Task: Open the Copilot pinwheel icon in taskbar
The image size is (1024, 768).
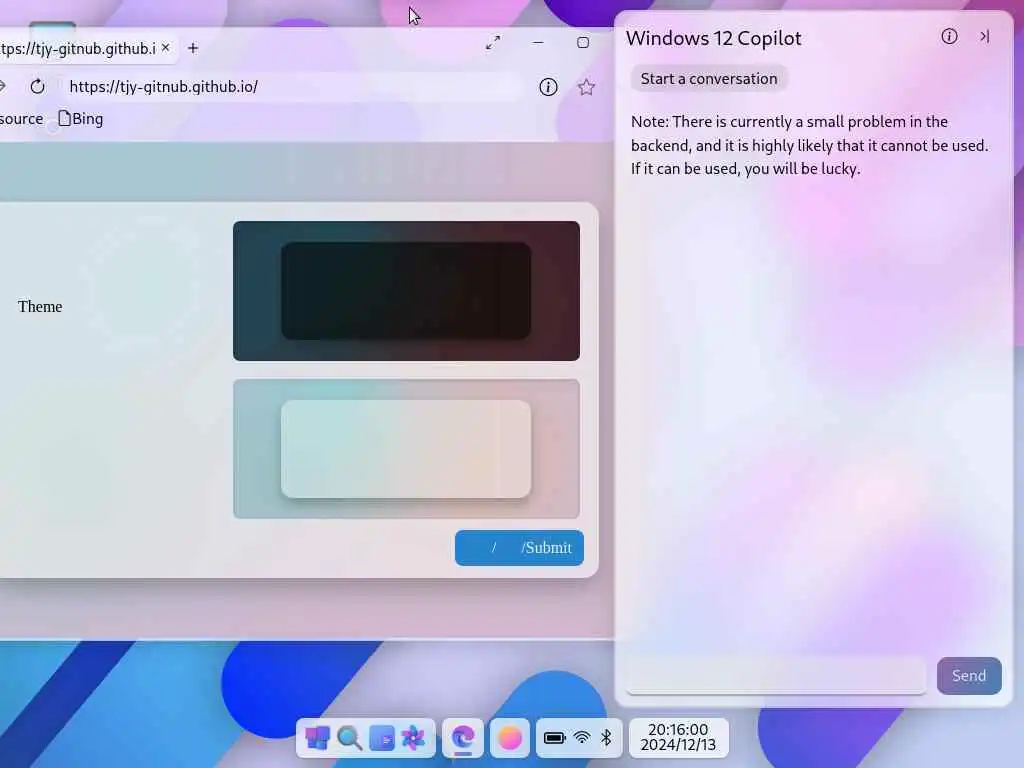Action: click(x=413, y=738)
